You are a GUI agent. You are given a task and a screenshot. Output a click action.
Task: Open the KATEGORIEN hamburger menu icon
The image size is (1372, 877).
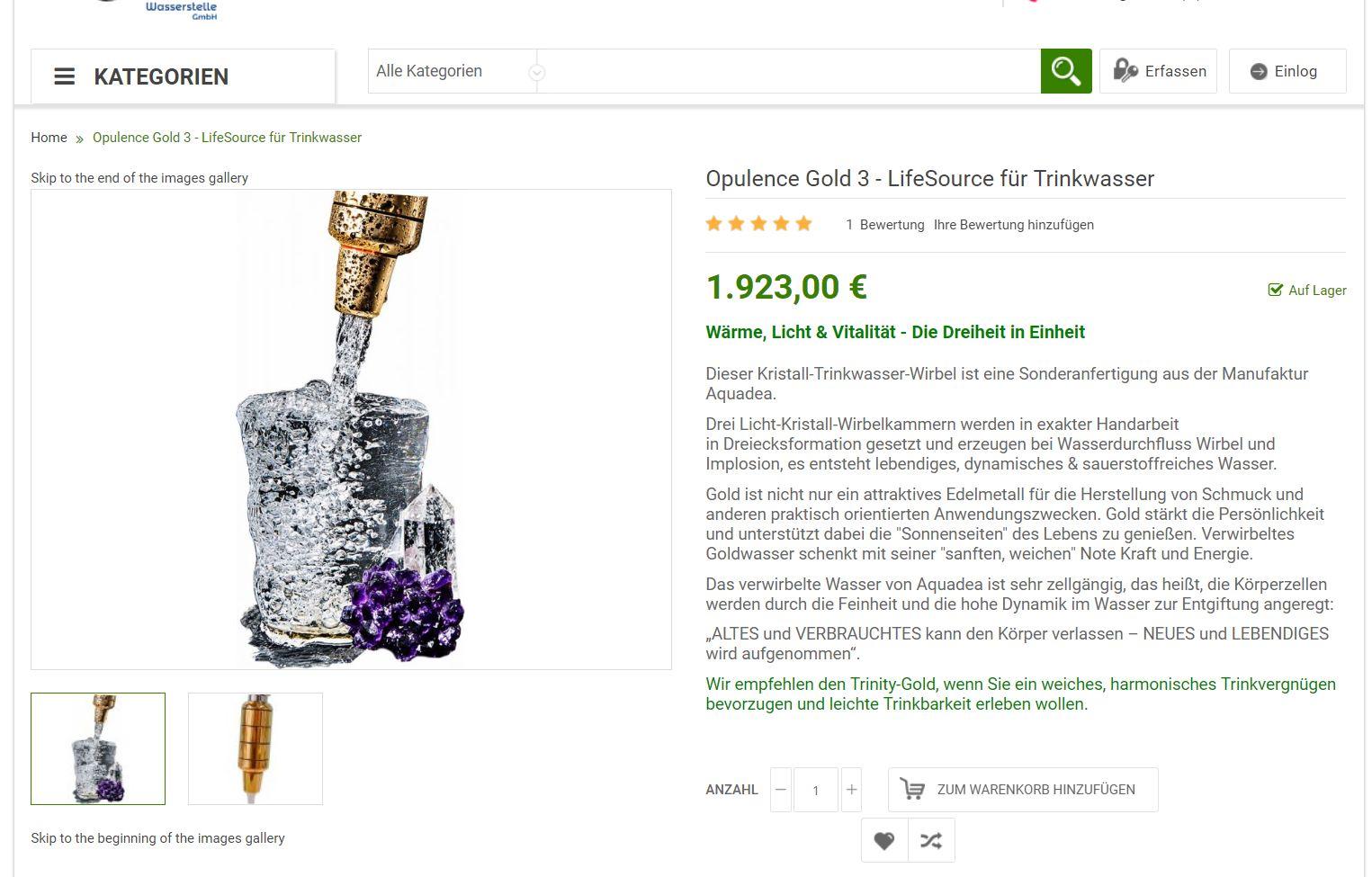64,76
